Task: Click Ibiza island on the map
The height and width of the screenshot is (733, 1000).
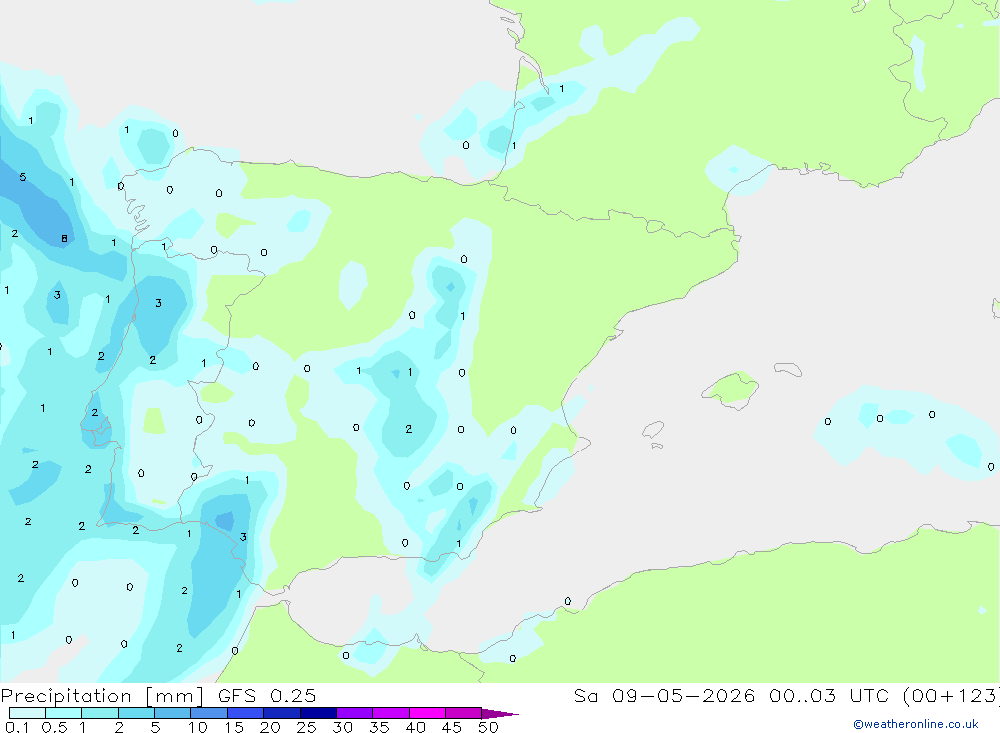Action: (x=653, y=430)
